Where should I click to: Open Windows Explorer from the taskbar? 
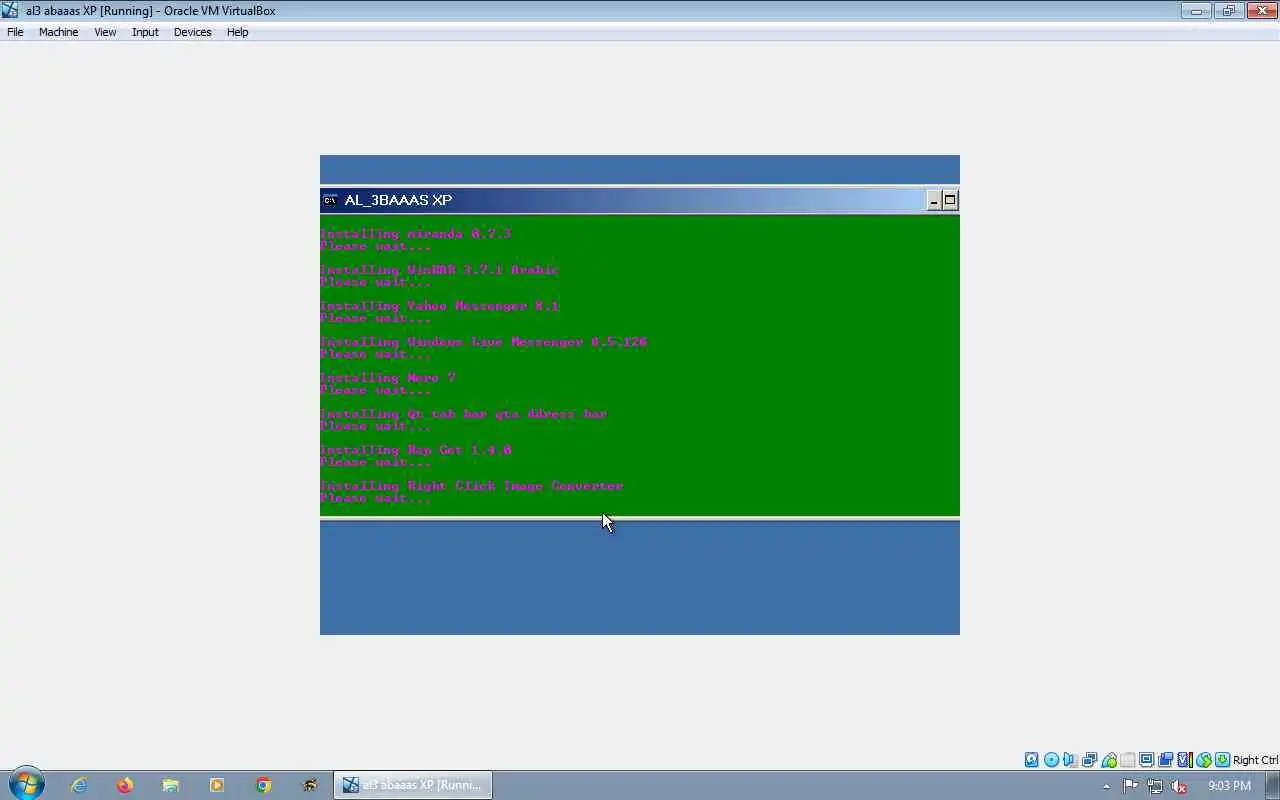coord(170,785)
